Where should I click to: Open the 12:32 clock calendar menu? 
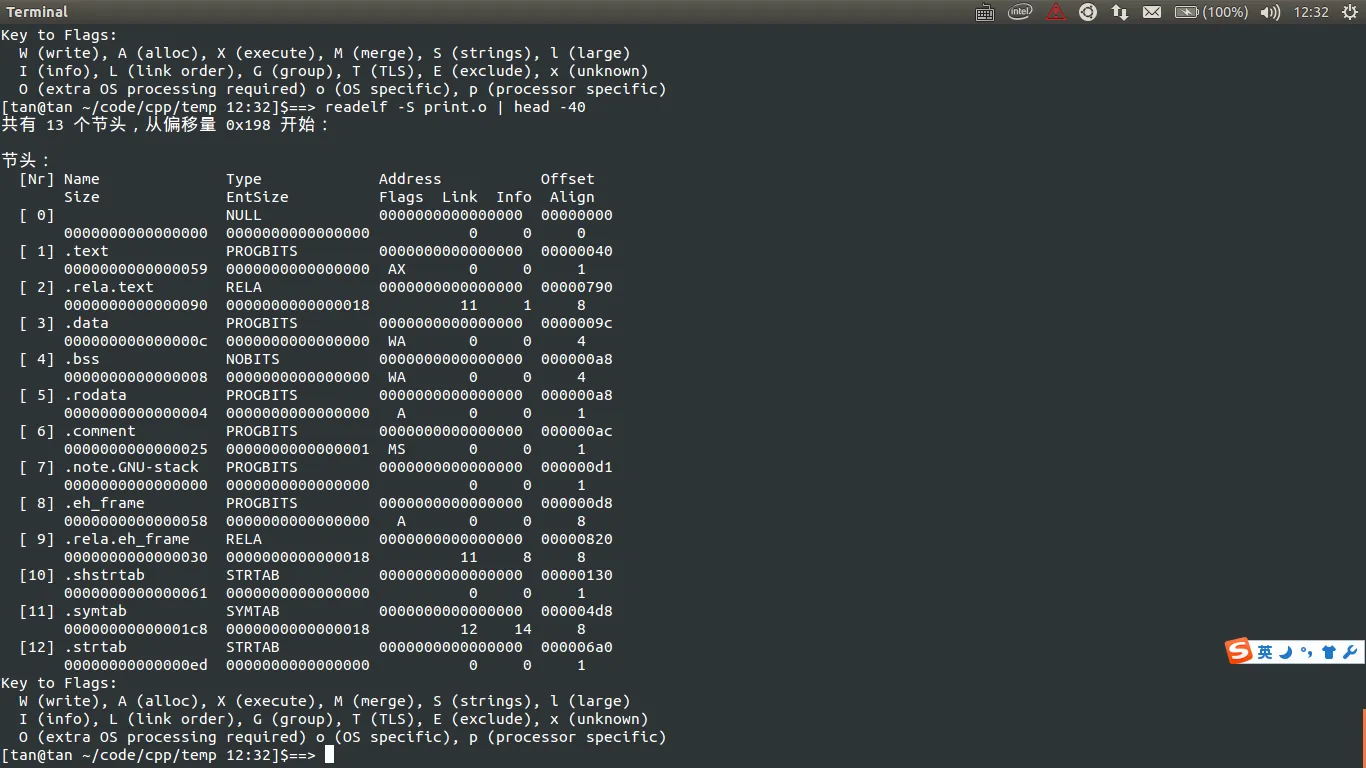pos(1311,12)
